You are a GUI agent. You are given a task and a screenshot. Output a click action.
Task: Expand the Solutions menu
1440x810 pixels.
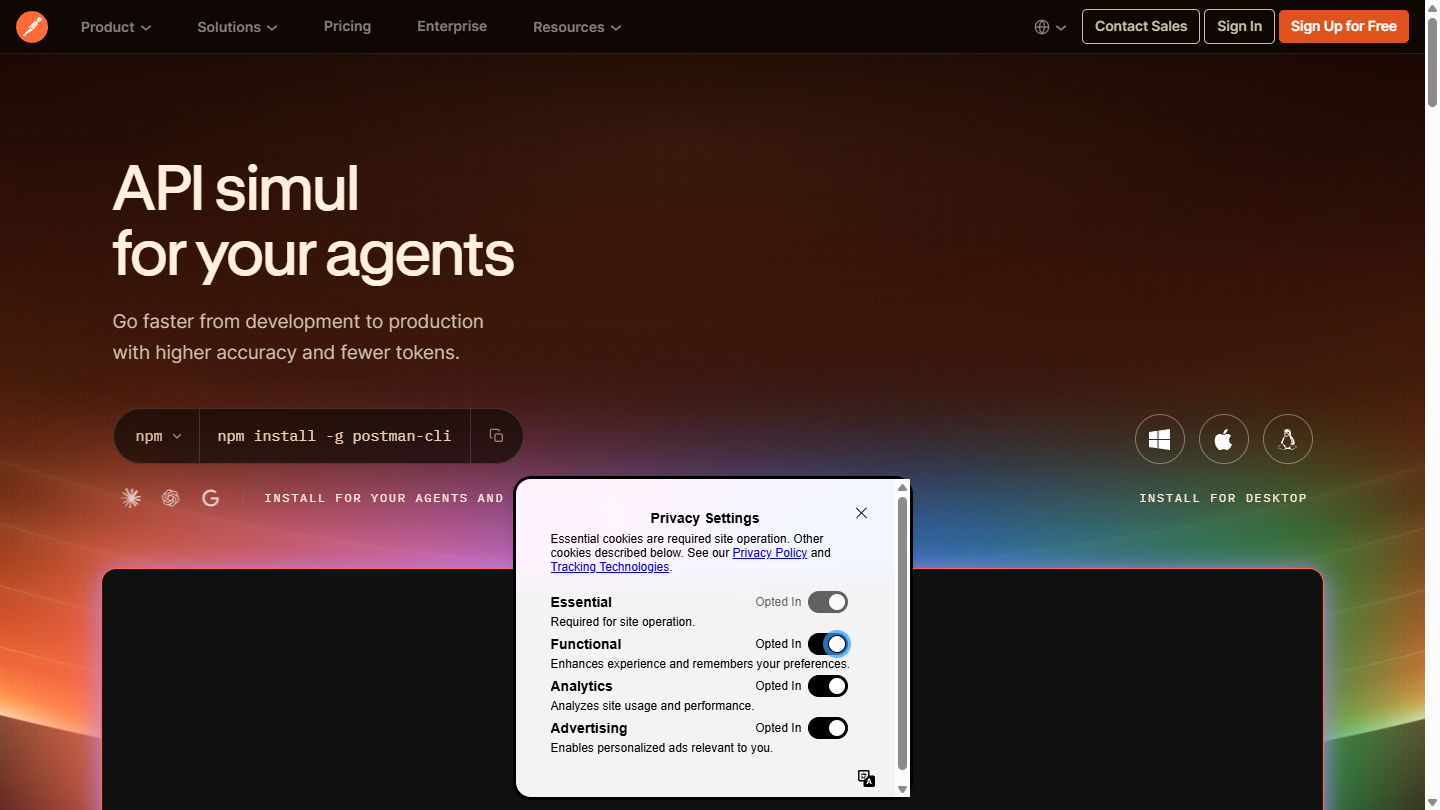click(238, 27)
